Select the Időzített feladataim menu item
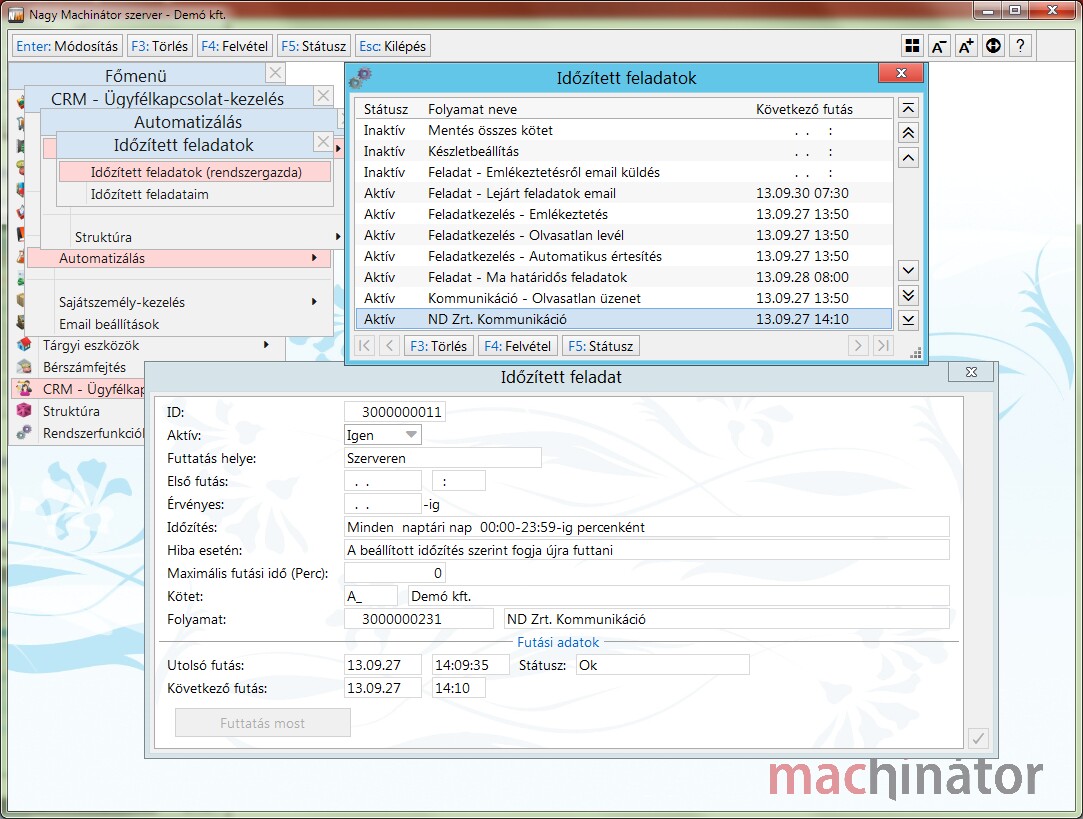This screenshot has width=1083, height=819. coord(149,194)
